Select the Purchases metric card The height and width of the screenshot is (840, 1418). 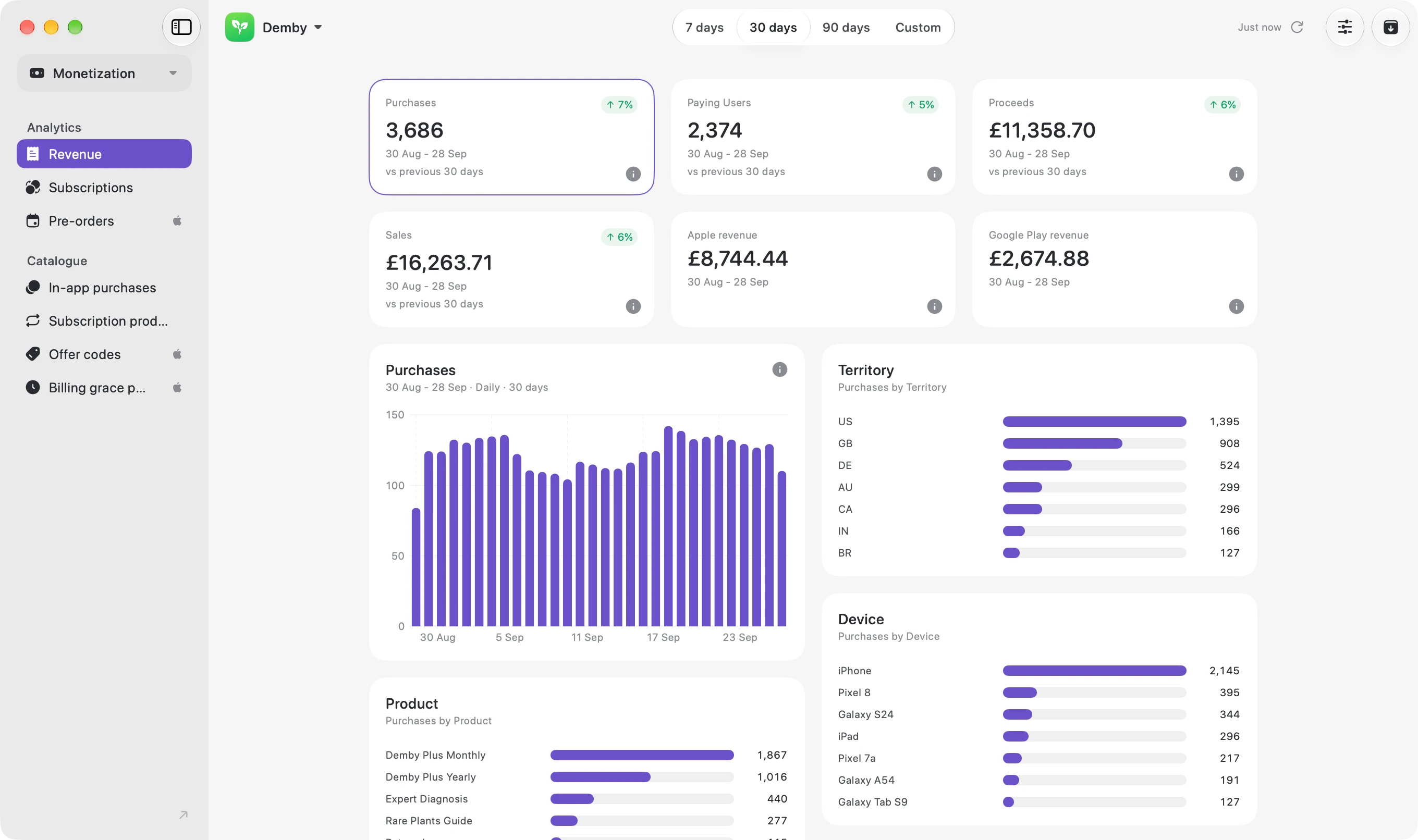tap(511, 137)
